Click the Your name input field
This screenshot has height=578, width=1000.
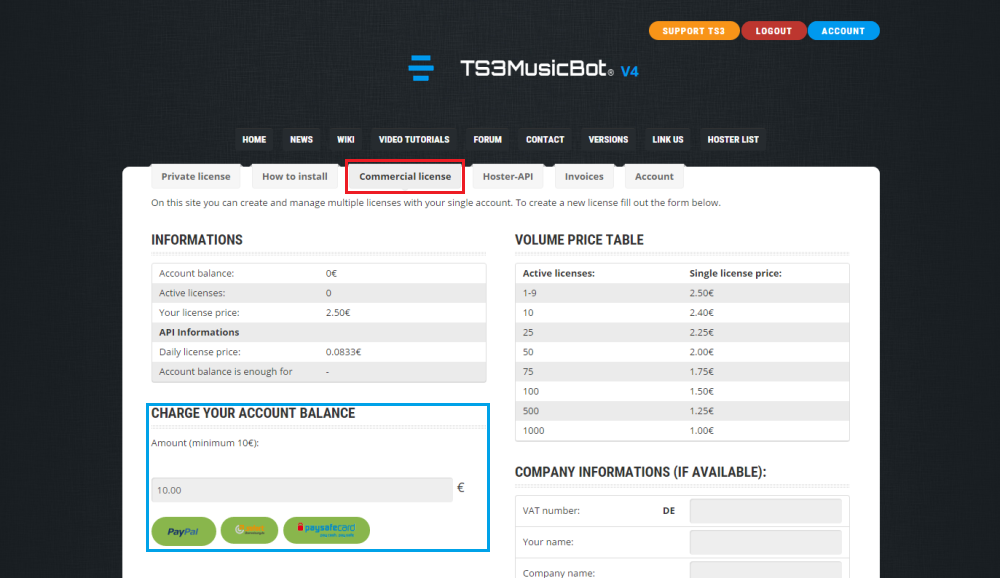pyautogui.click(x=765, y=542)
